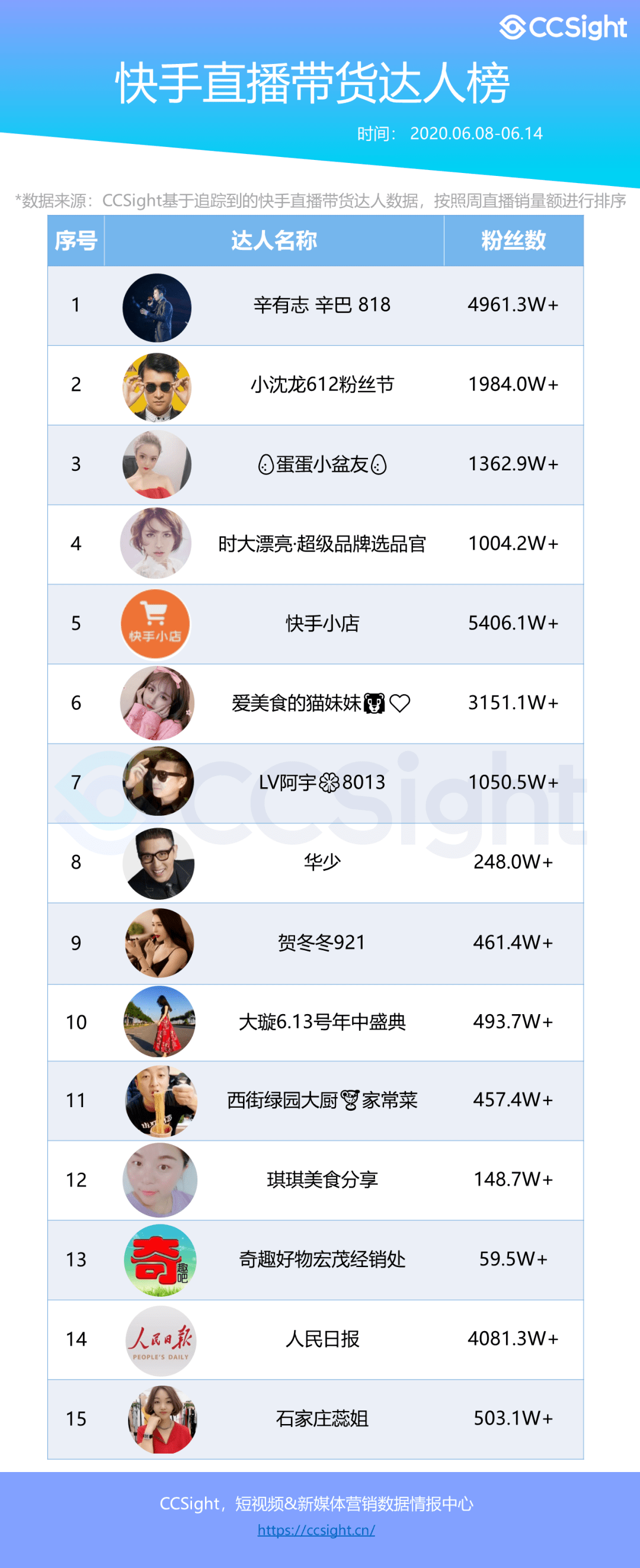Open the ccsight.cn link in footer
Image resolution: width=640 pixels, height=1568 pixels.
(x=316, y=1529)
